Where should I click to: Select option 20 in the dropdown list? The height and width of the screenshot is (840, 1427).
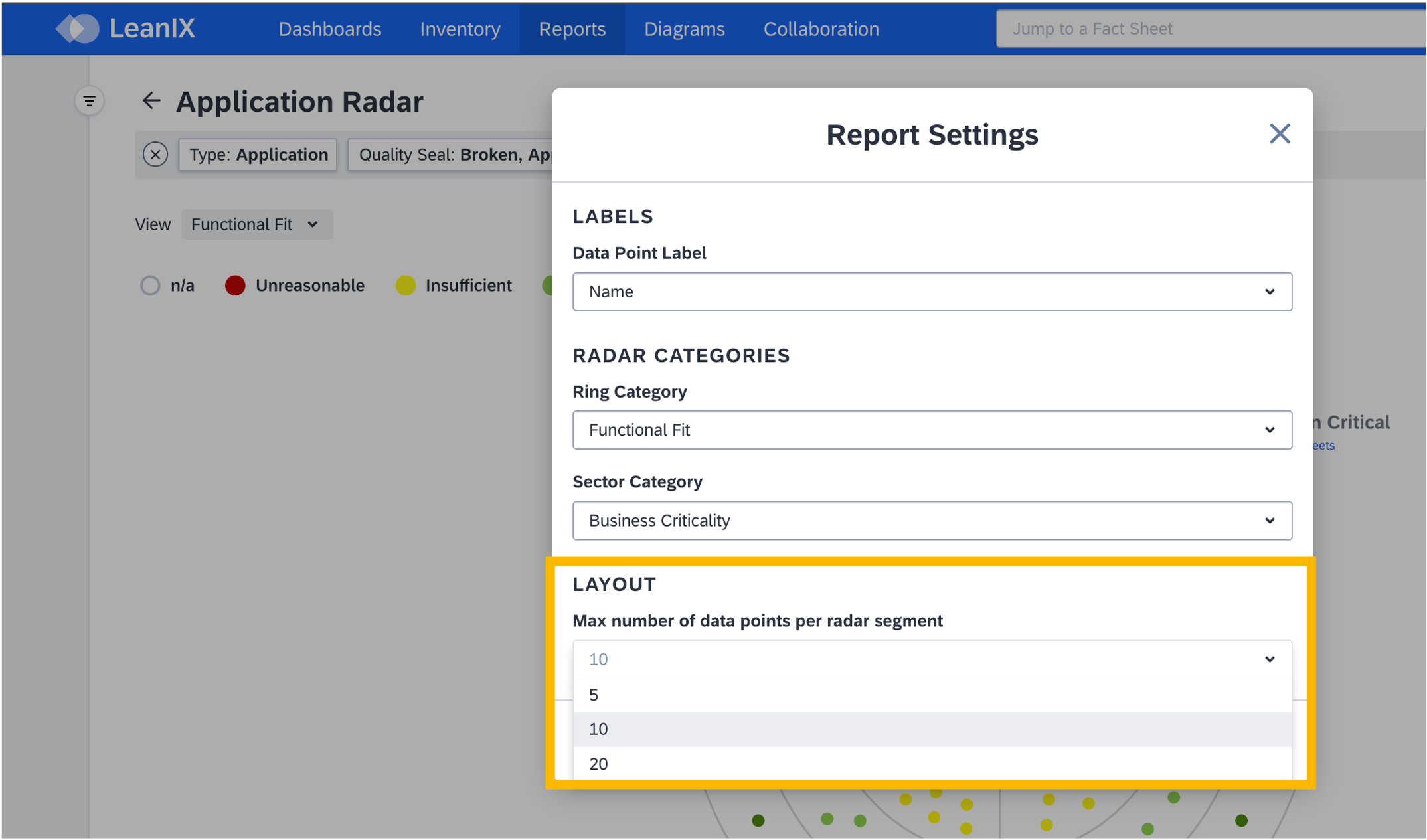point(932,764)
